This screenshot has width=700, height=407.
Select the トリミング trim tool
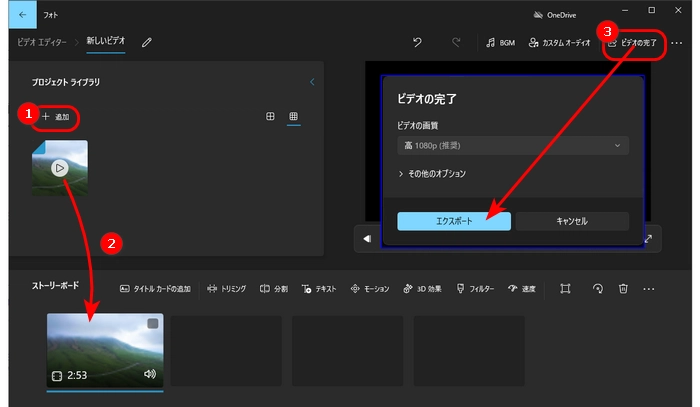coord(227,289)
